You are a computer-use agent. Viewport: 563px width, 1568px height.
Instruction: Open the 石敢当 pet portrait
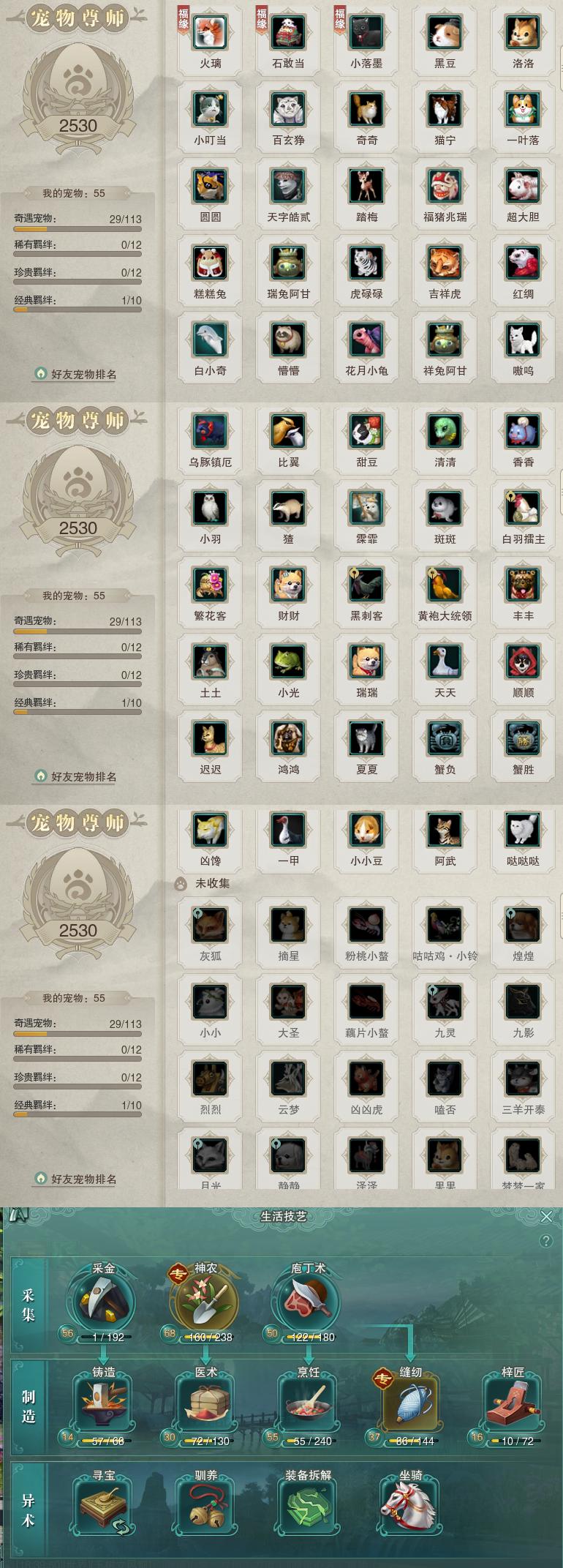(289, 33)
